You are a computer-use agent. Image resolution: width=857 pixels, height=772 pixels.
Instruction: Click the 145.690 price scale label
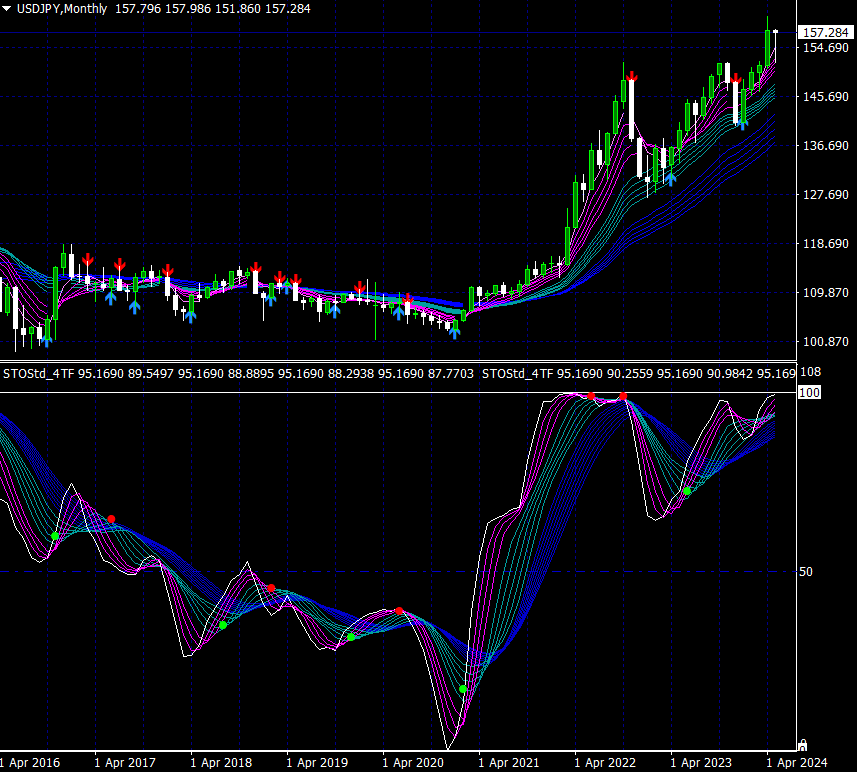pos(825,97)
